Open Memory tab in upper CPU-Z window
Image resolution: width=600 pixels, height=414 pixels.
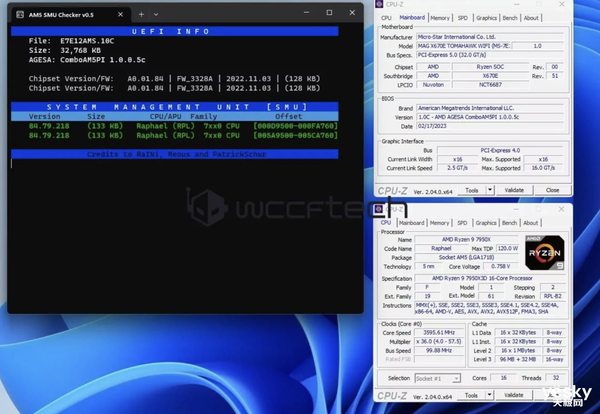tap(440, 18)
